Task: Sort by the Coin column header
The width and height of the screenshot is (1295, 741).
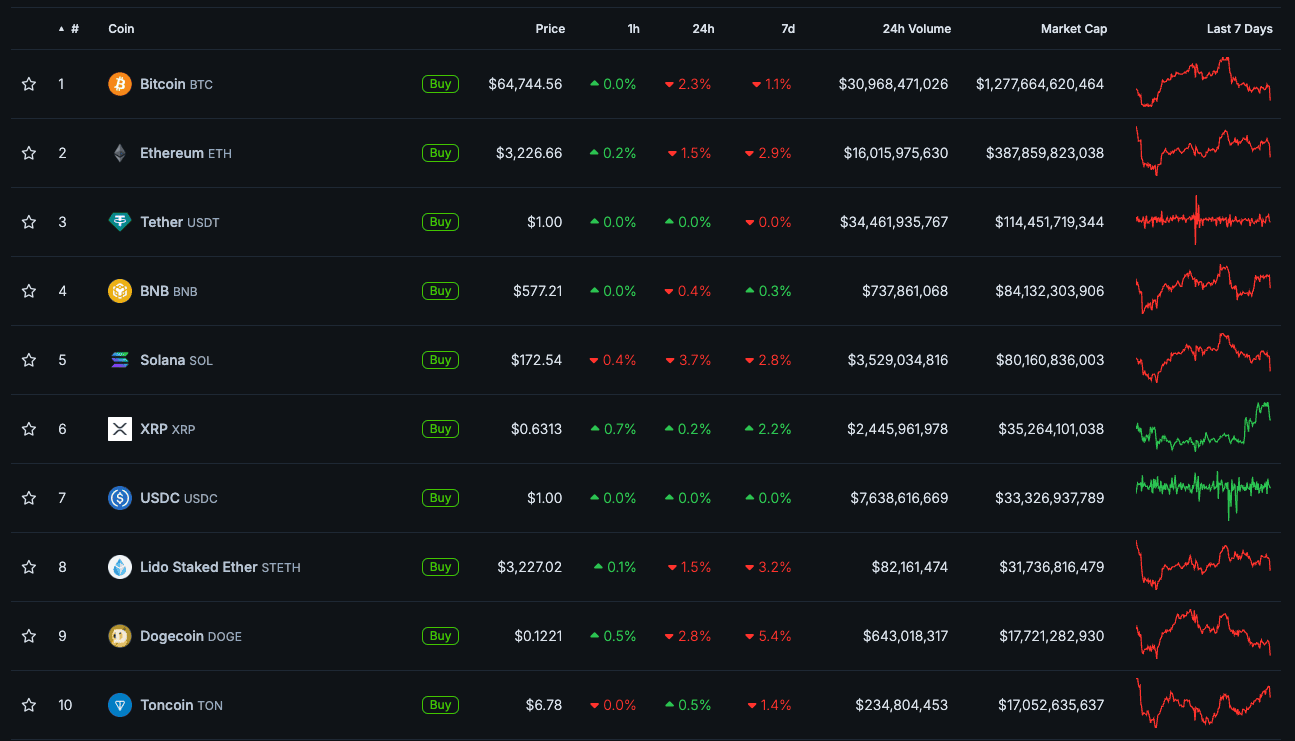Action: 121,29
